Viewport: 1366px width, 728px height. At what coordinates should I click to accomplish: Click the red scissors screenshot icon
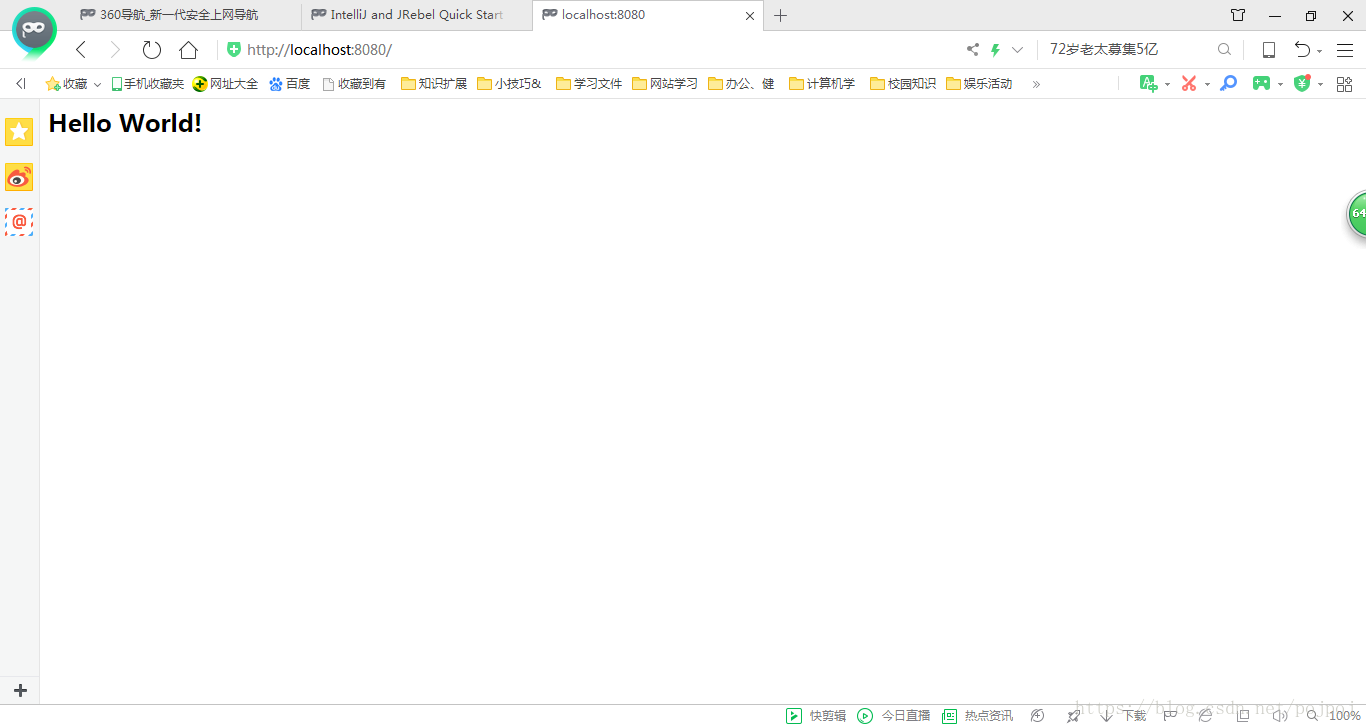[x=1188, y=84]
